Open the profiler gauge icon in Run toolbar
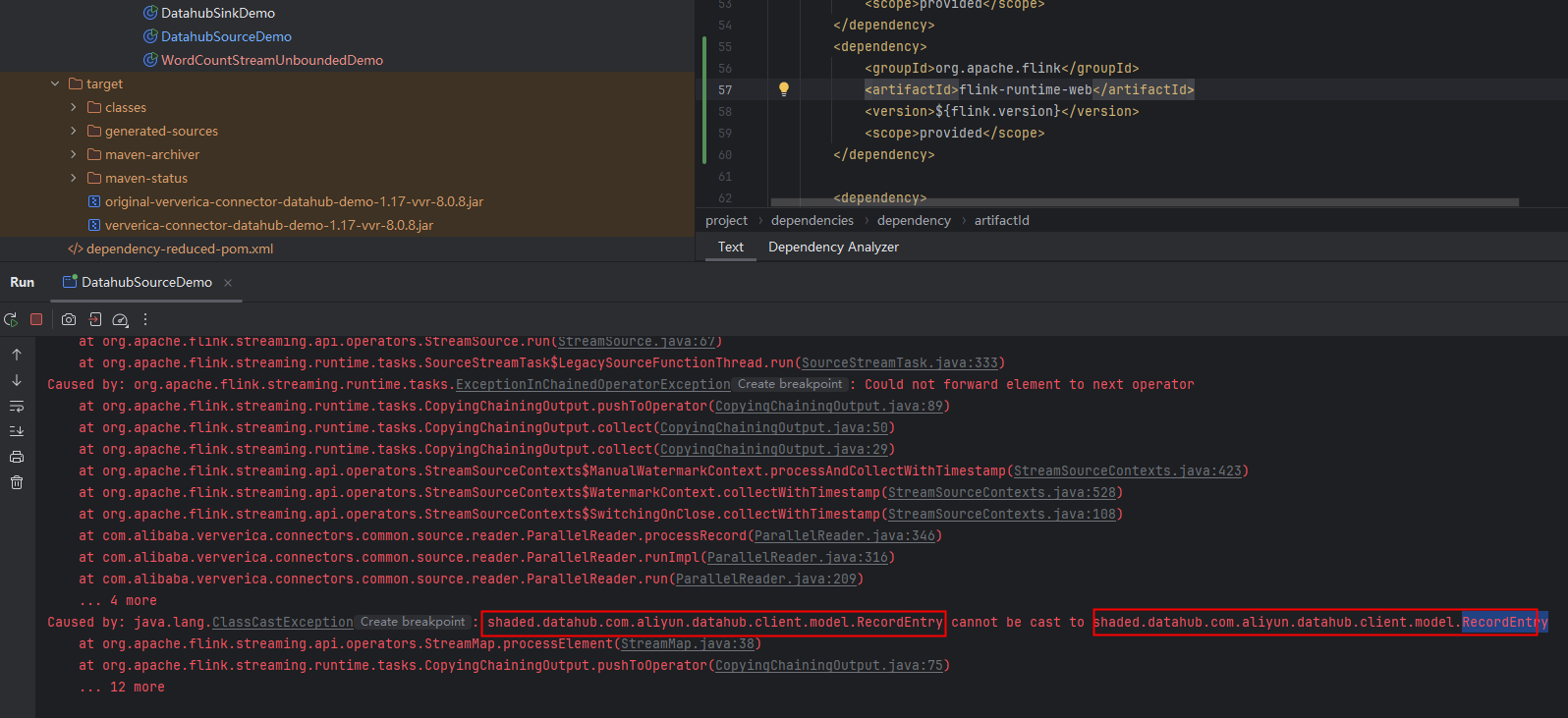 pos(120,319)
